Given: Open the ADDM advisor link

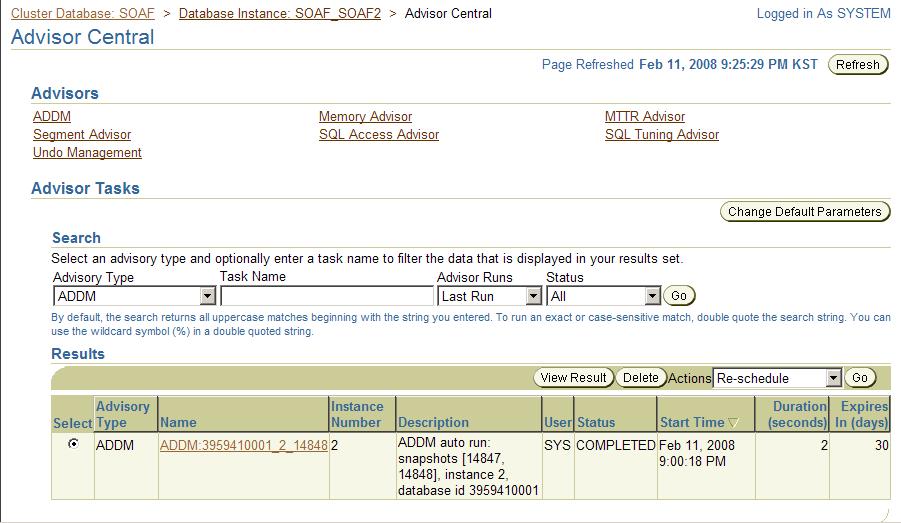Looking at the screenshot, I should coord(52,116).
